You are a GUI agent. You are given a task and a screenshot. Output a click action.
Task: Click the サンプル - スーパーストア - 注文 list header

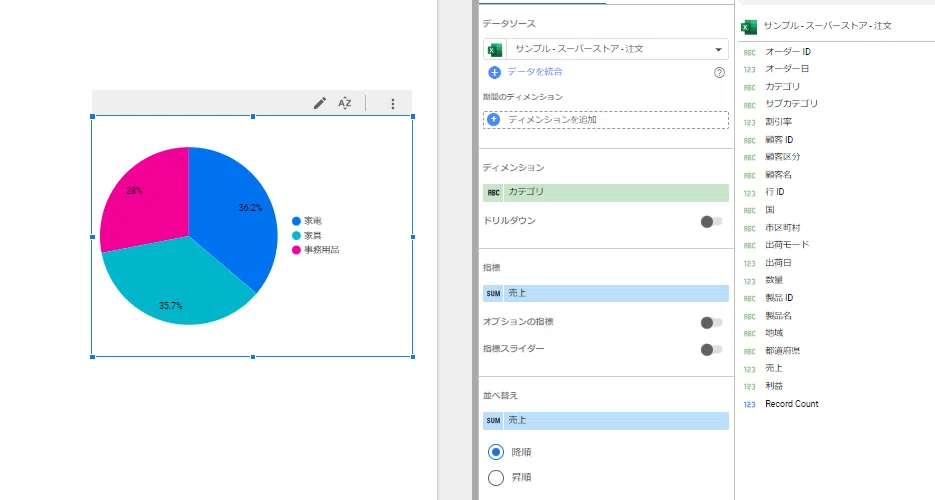828,26
